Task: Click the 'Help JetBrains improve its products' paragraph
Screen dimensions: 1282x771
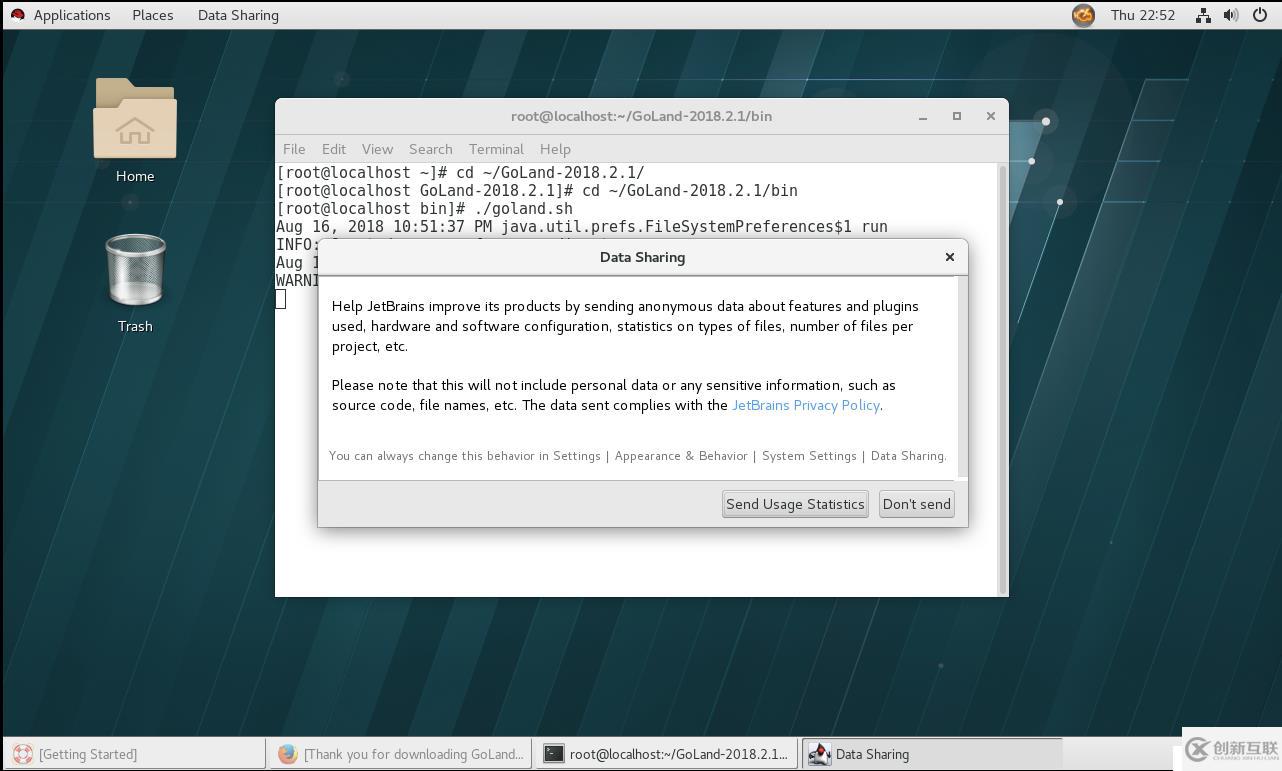Action: pyautogui.click(x=625, y=326)
